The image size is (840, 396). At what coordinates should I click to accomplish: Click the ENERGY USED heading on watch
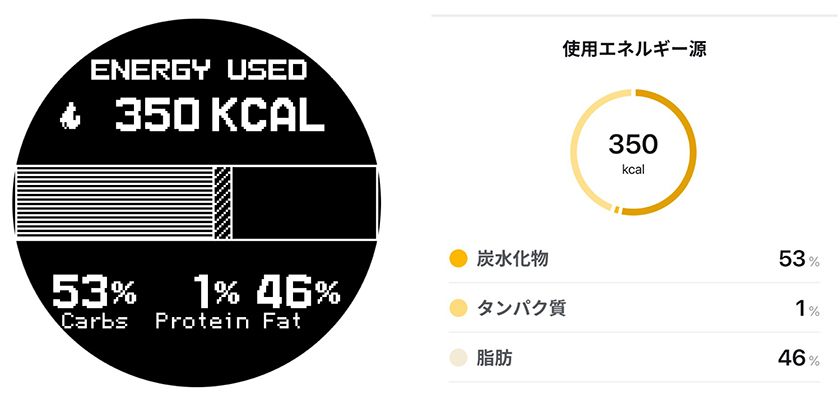(x=199, y=71)
